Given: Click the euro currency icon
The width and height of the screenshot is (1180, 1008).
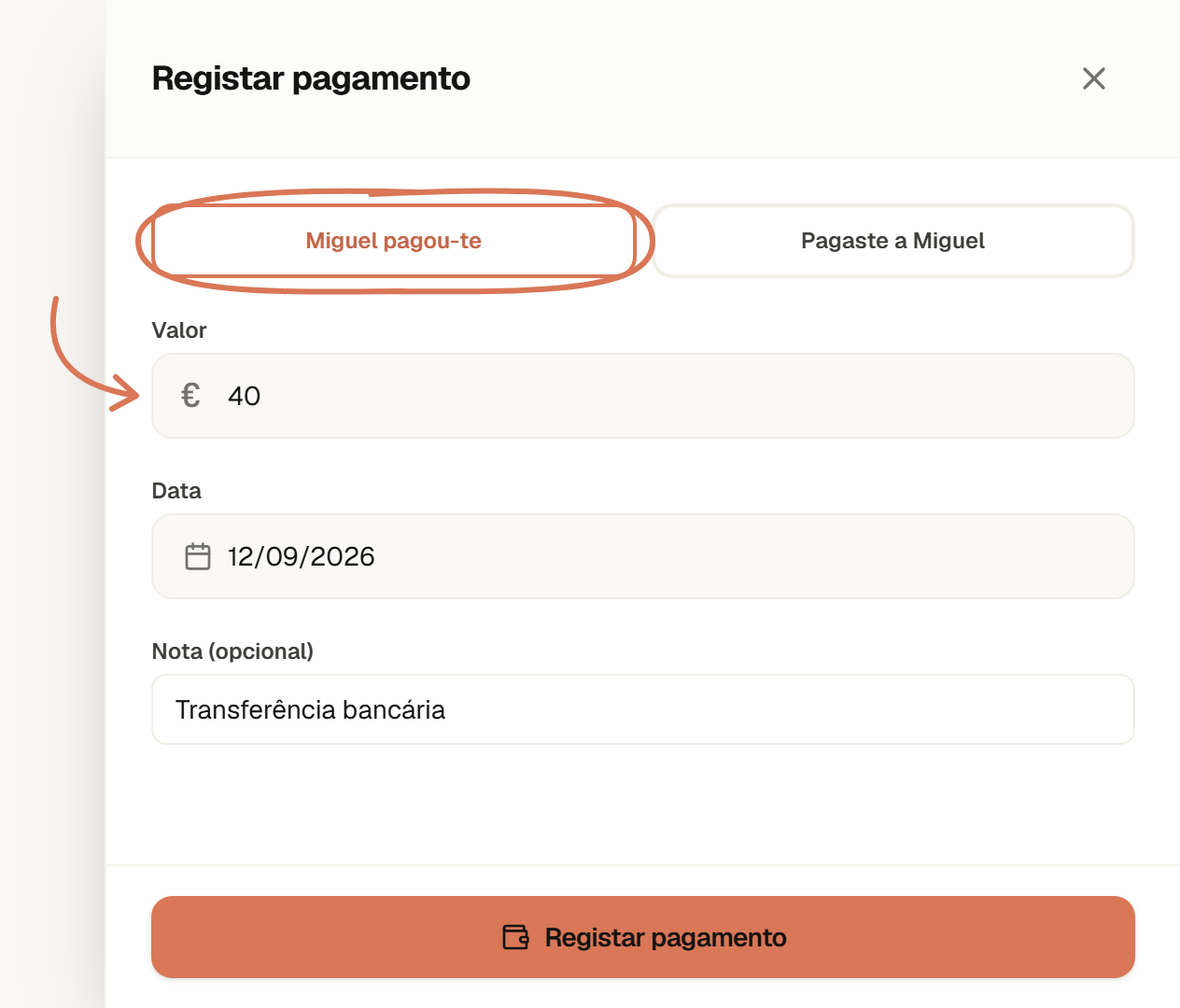Looking at the screenshot, I should point(191,396).
